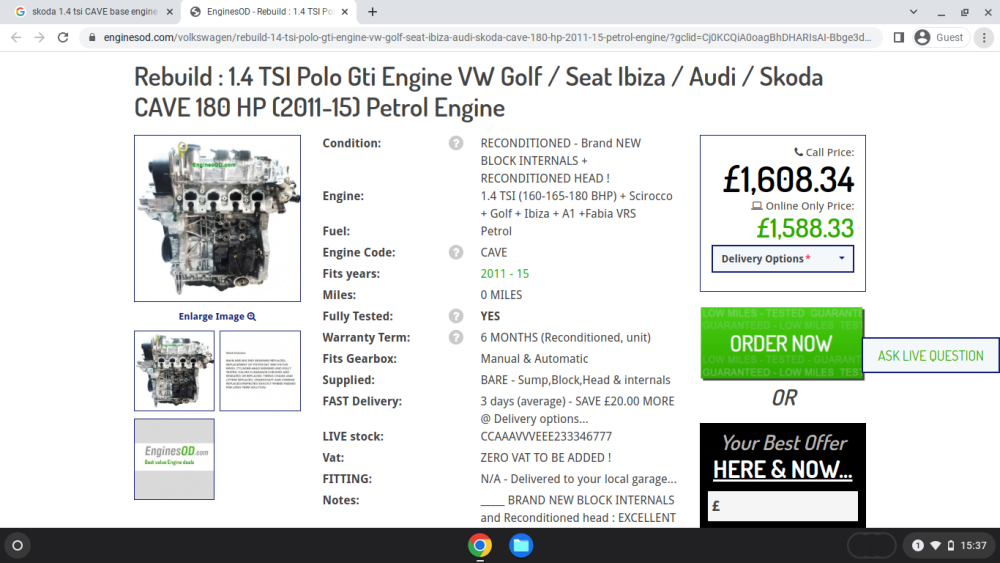Click the browser forward arrow
The image size is (1000, 563).
coord(40,38)
